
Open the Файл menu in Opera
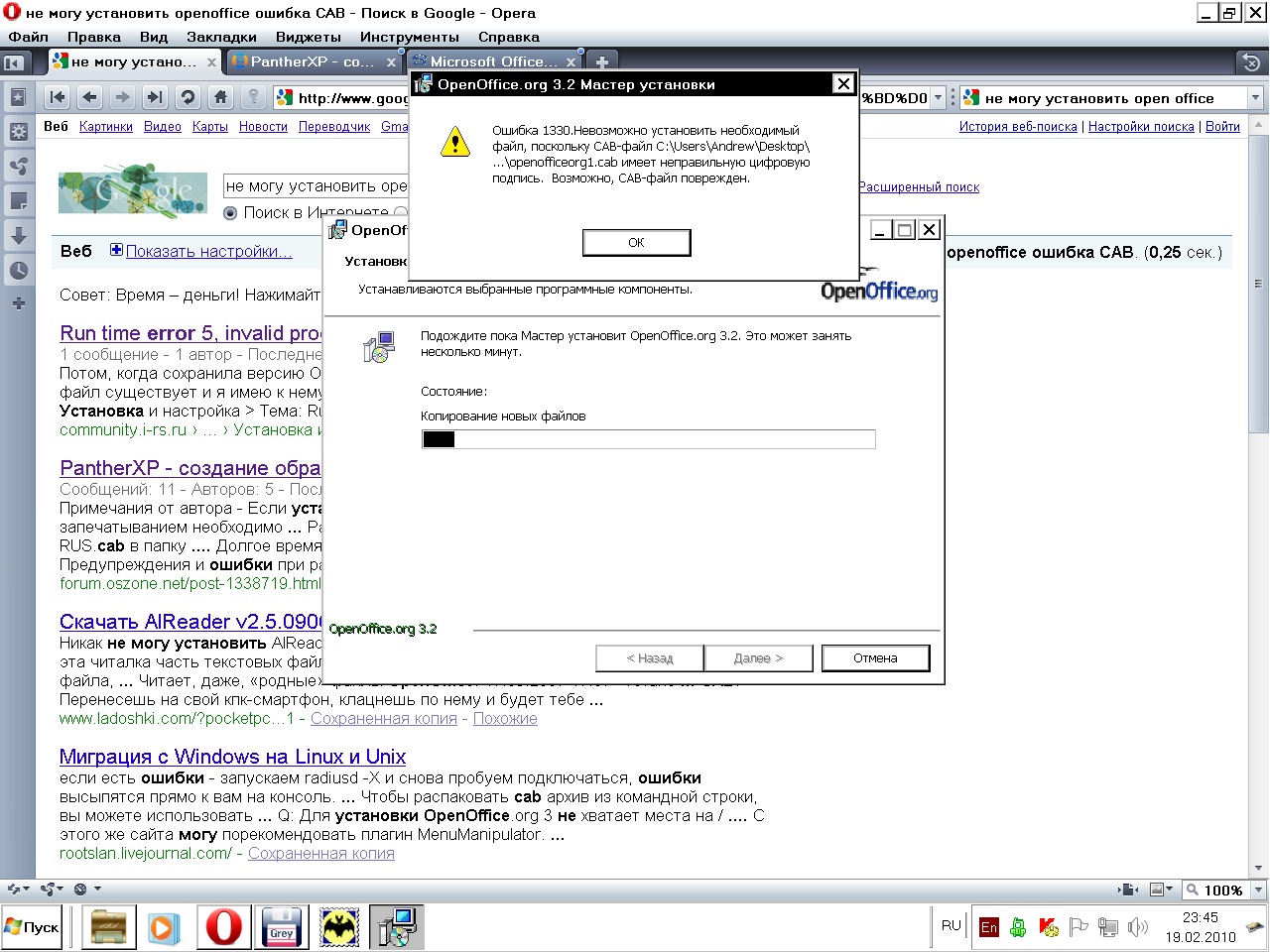(28, 37)
